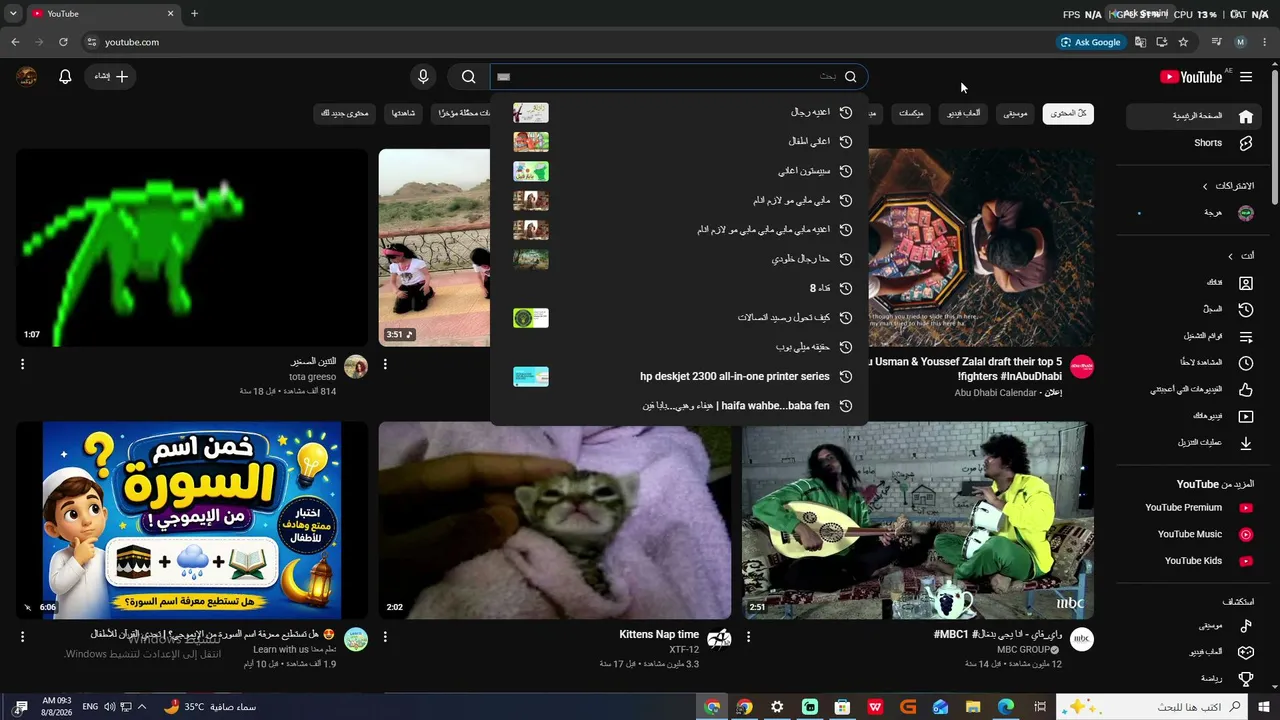Open the notifications bell
The height and width of the screenshot is (720, 1280).
[65, 77]
